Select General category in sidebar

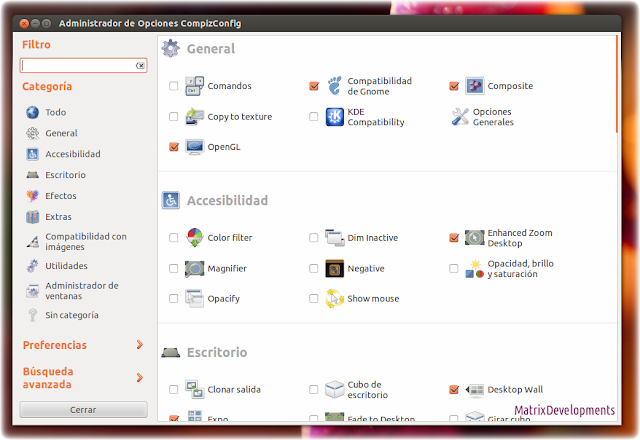61,133
